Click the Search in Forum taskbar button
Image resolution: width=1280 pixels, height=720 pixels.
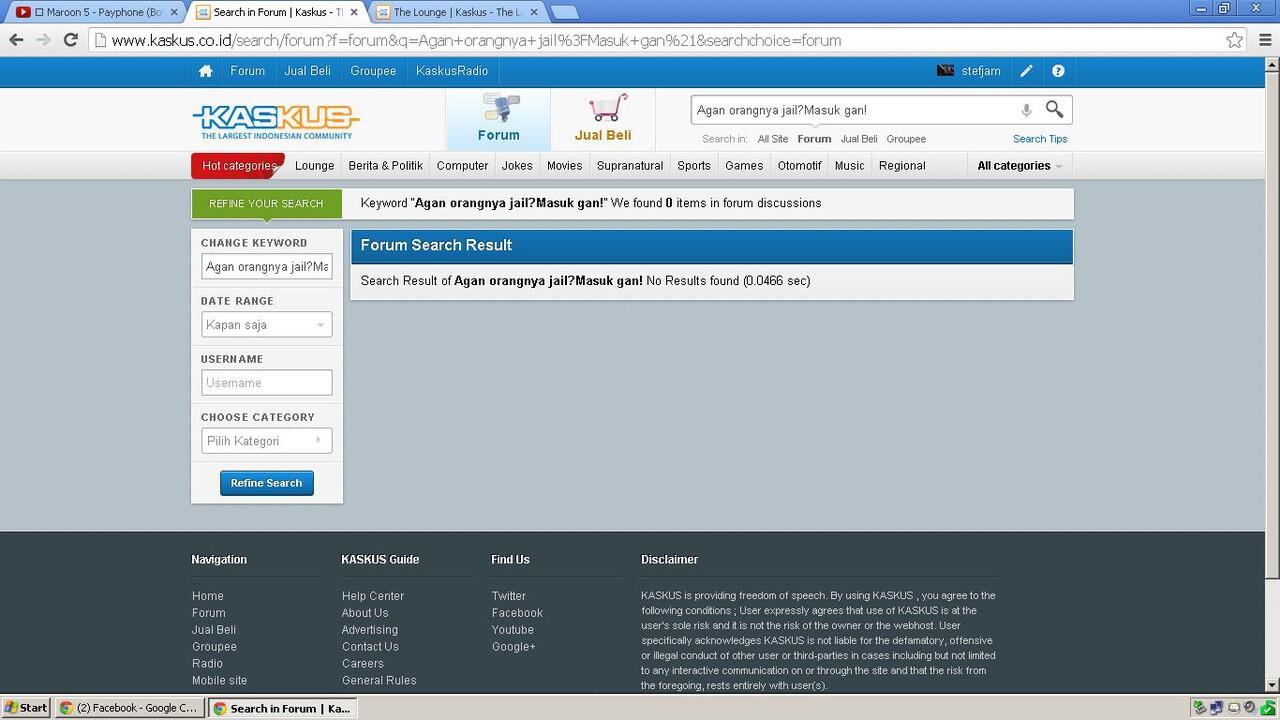tap(282, 708)
